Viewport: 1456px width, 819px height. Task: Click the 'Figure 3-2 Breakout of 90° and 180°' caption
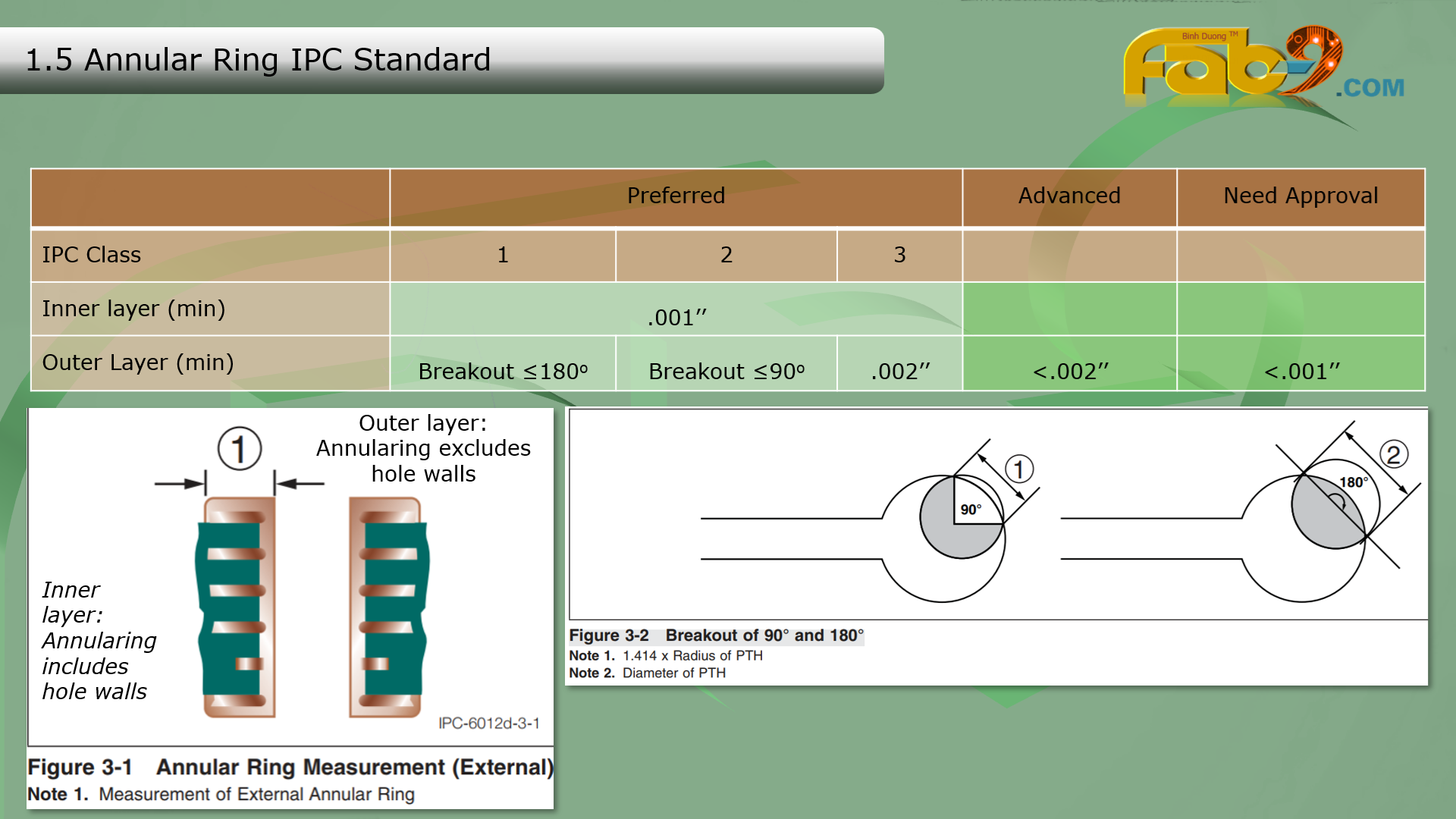point(716,635)
